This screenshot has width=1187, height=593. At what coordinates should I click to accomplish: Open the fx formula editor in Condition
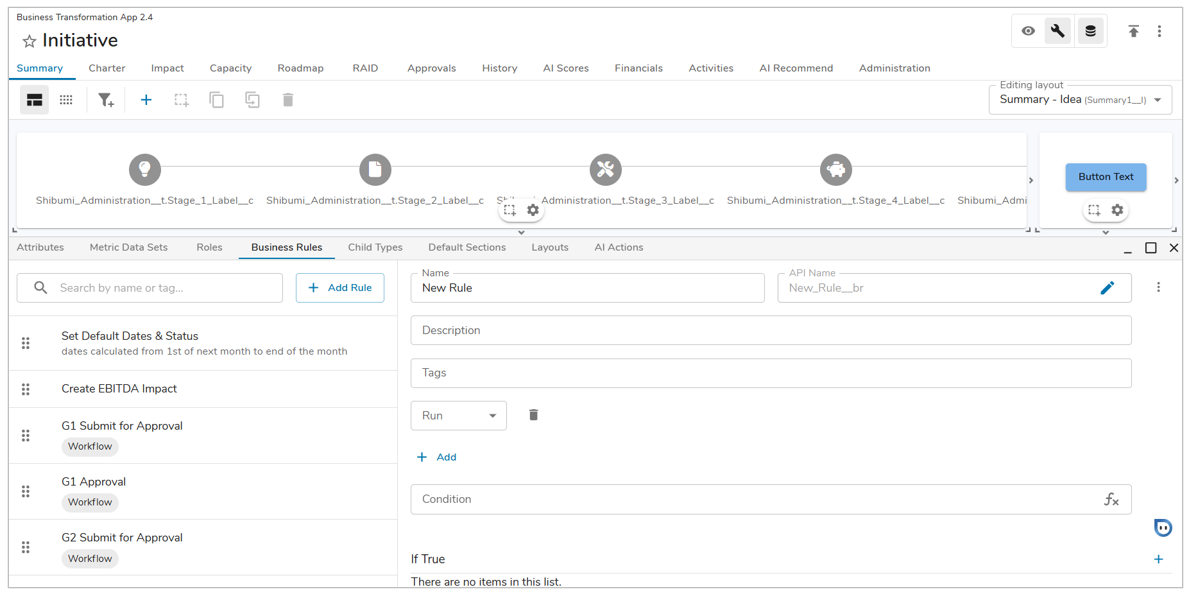coord(1111,499)
